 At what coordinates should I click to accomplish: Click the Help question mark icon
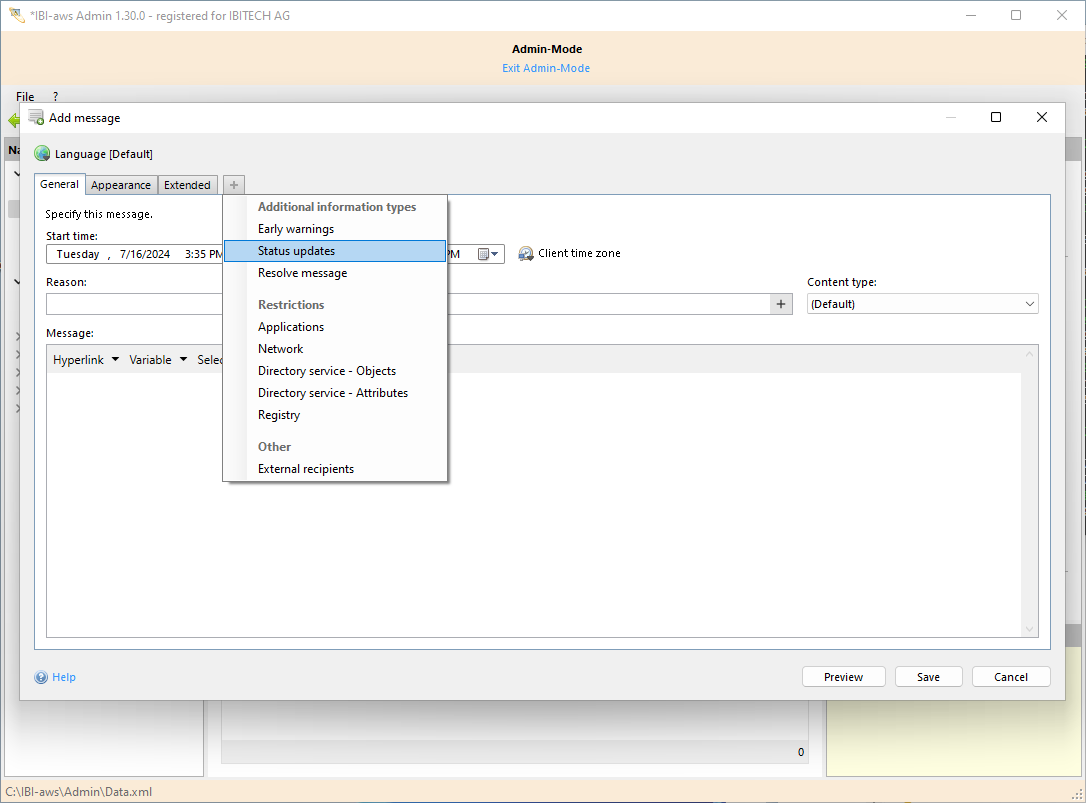(41, 677)
